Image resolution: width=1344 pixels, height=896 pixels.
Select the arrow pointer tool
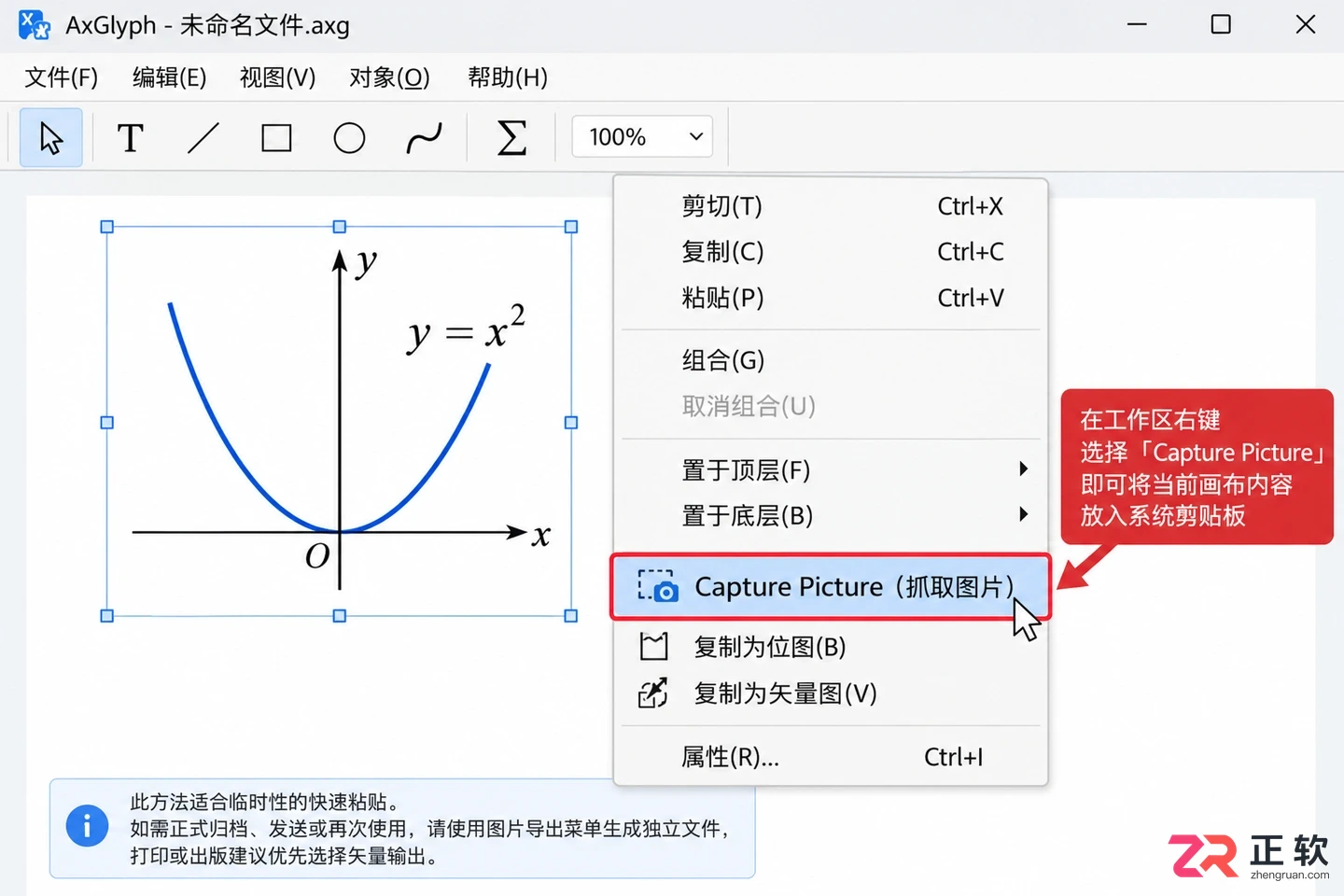tap(51, 138)
